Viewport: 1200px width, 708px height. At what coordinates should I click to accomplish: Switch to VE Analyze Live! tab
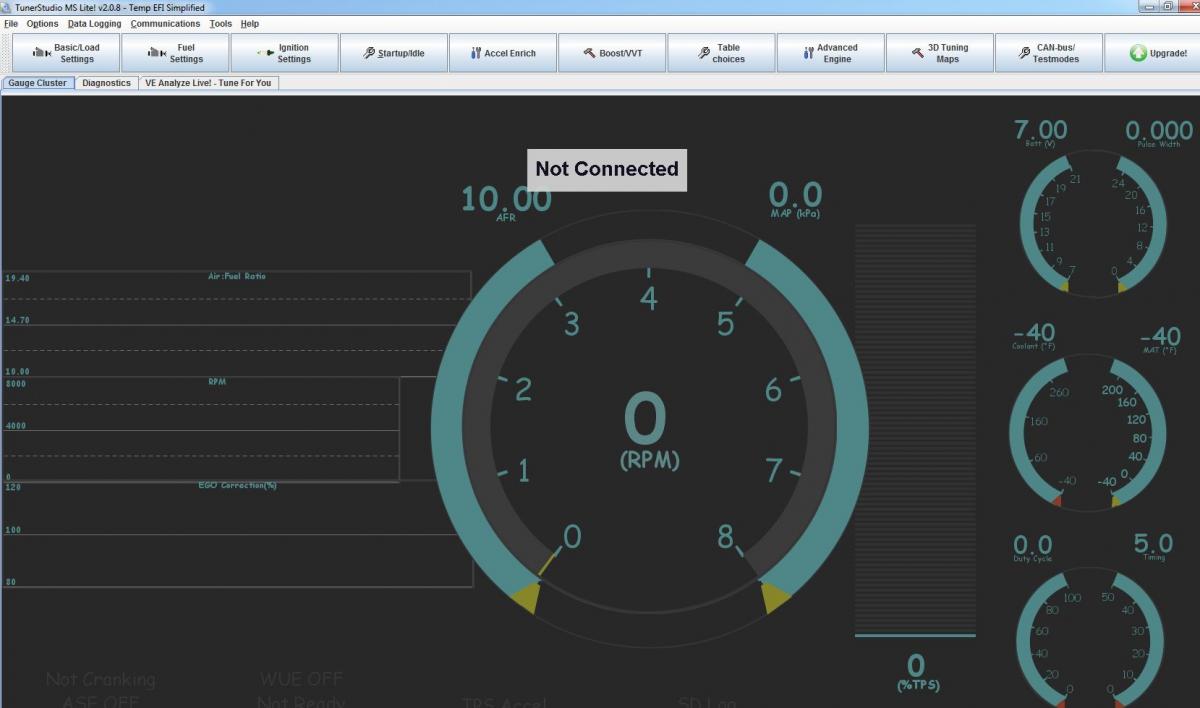click(208, 83)
